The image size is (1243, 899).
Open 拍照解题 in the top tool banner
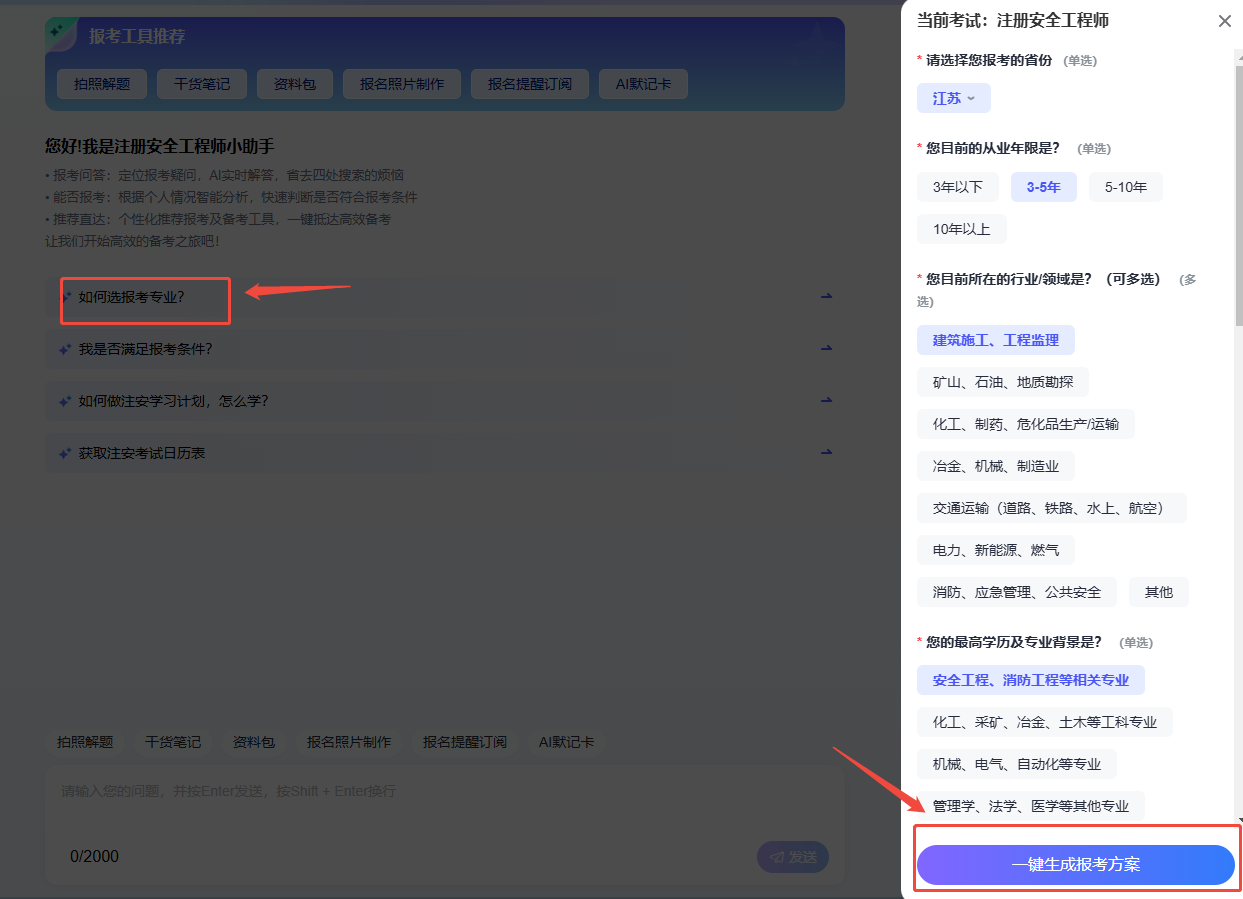tap(101, 84)
